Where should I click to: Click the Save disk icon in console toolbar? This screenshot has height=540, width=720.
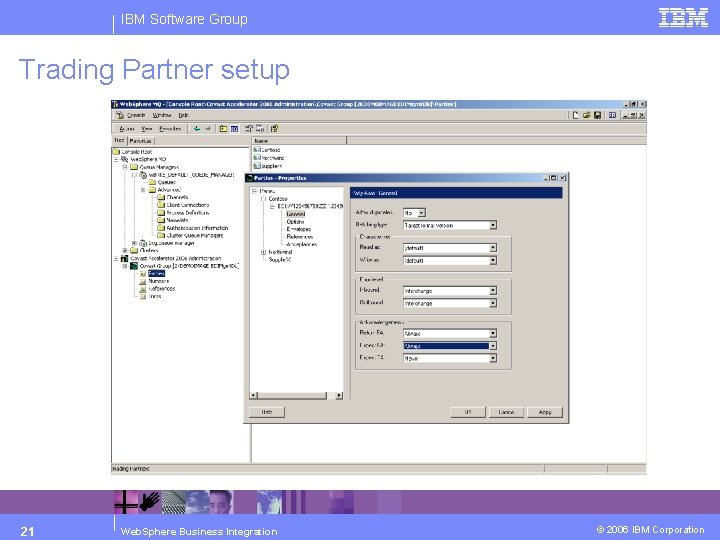(597, 115)
